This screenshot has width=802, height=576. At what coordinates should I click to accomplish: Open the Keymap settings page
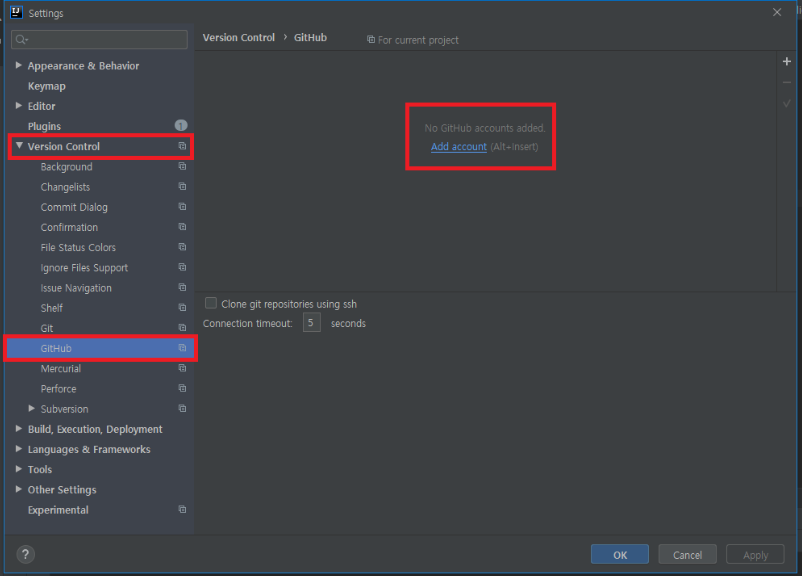click(47, 86)
